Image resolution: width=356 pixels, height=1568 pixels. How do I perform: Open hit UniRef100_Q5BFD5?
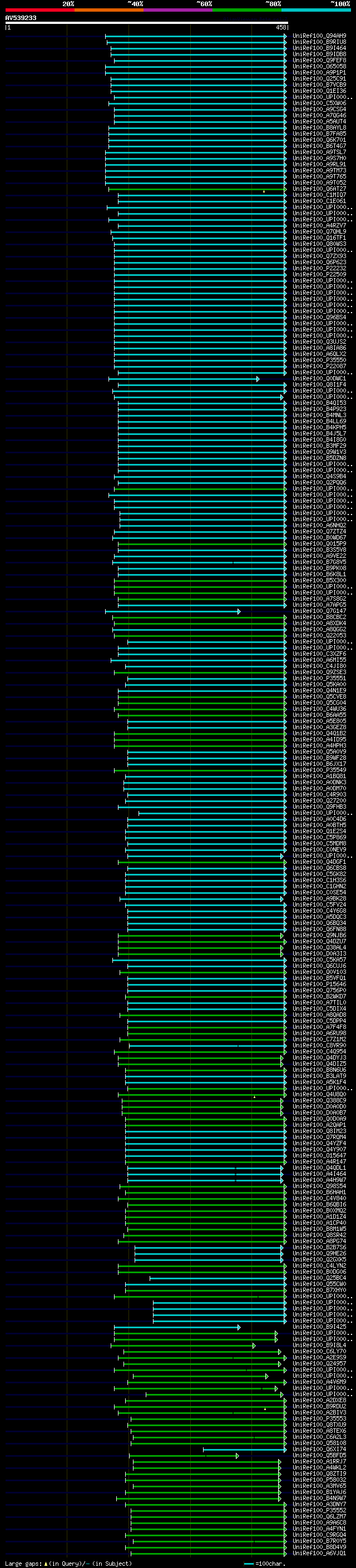(319, 1456)
